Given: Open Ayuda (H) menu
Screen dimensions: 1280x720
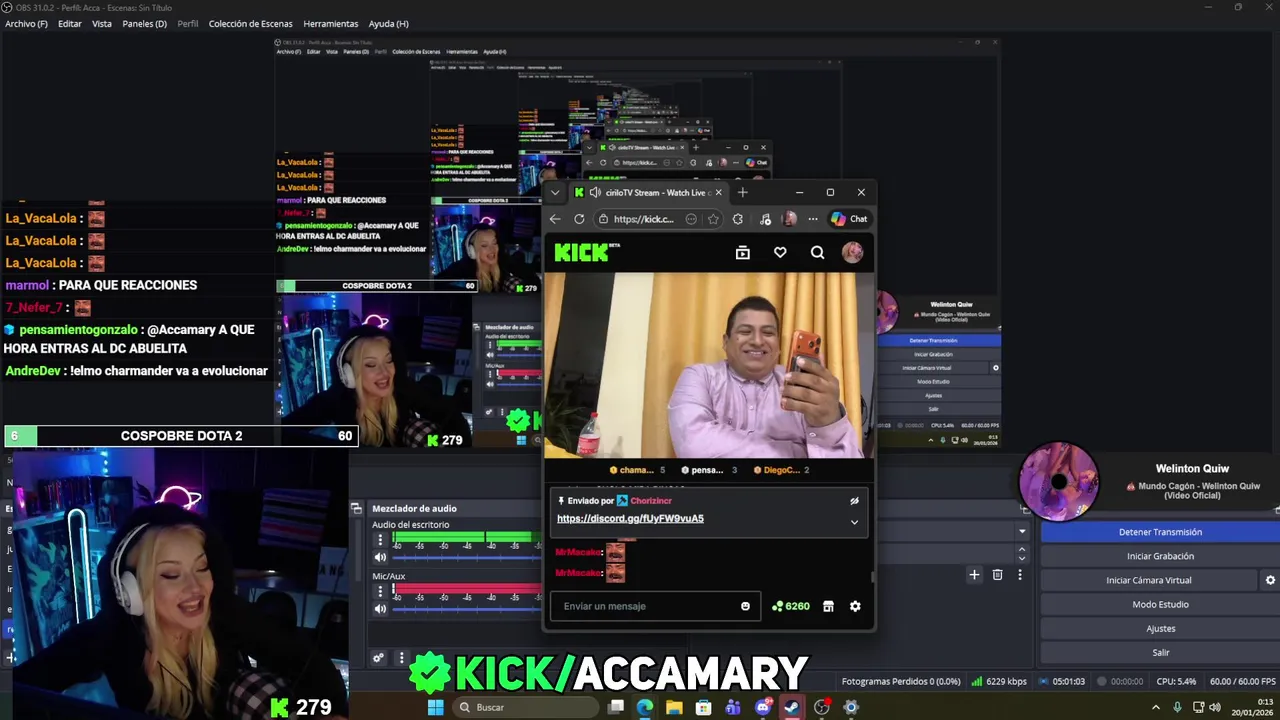Looking at the screenshot, I should click(x=388, y=24).
